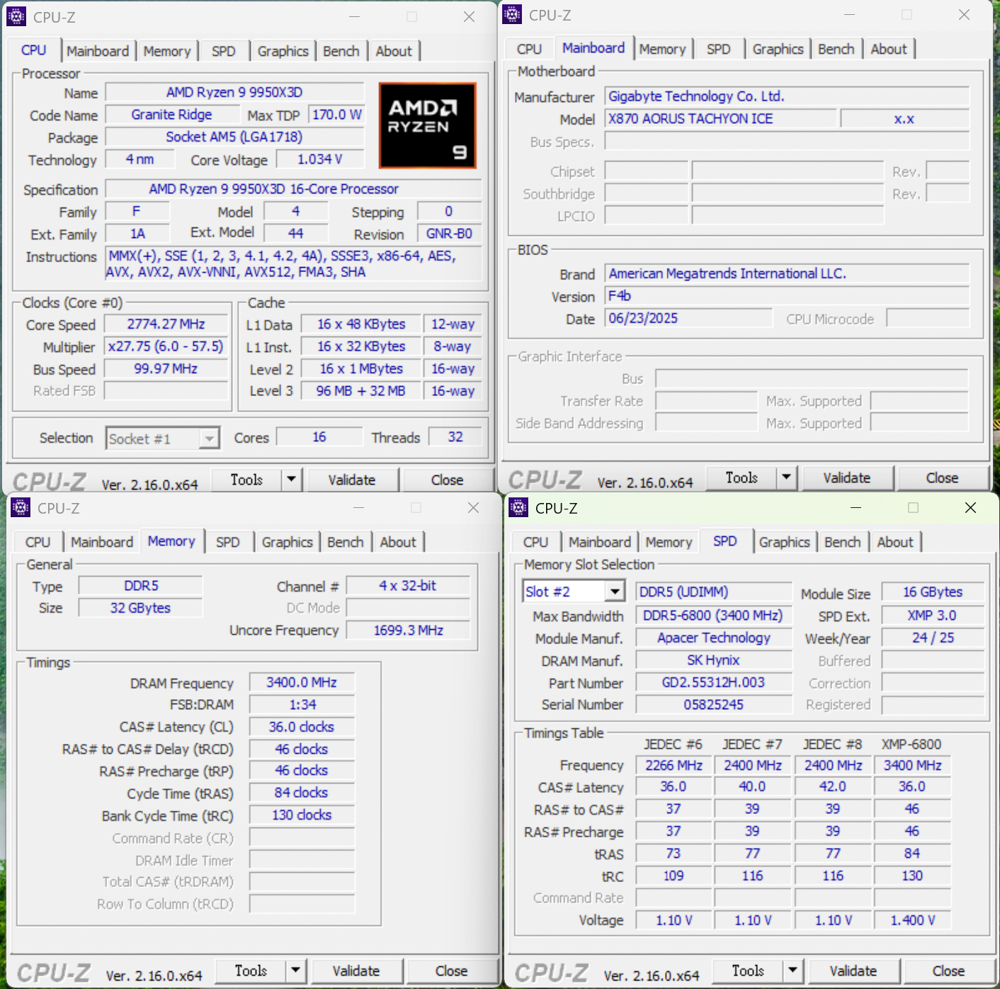
Task: Switch to the CPU tab in the Memory Slot Selection window
Action: 536,542
